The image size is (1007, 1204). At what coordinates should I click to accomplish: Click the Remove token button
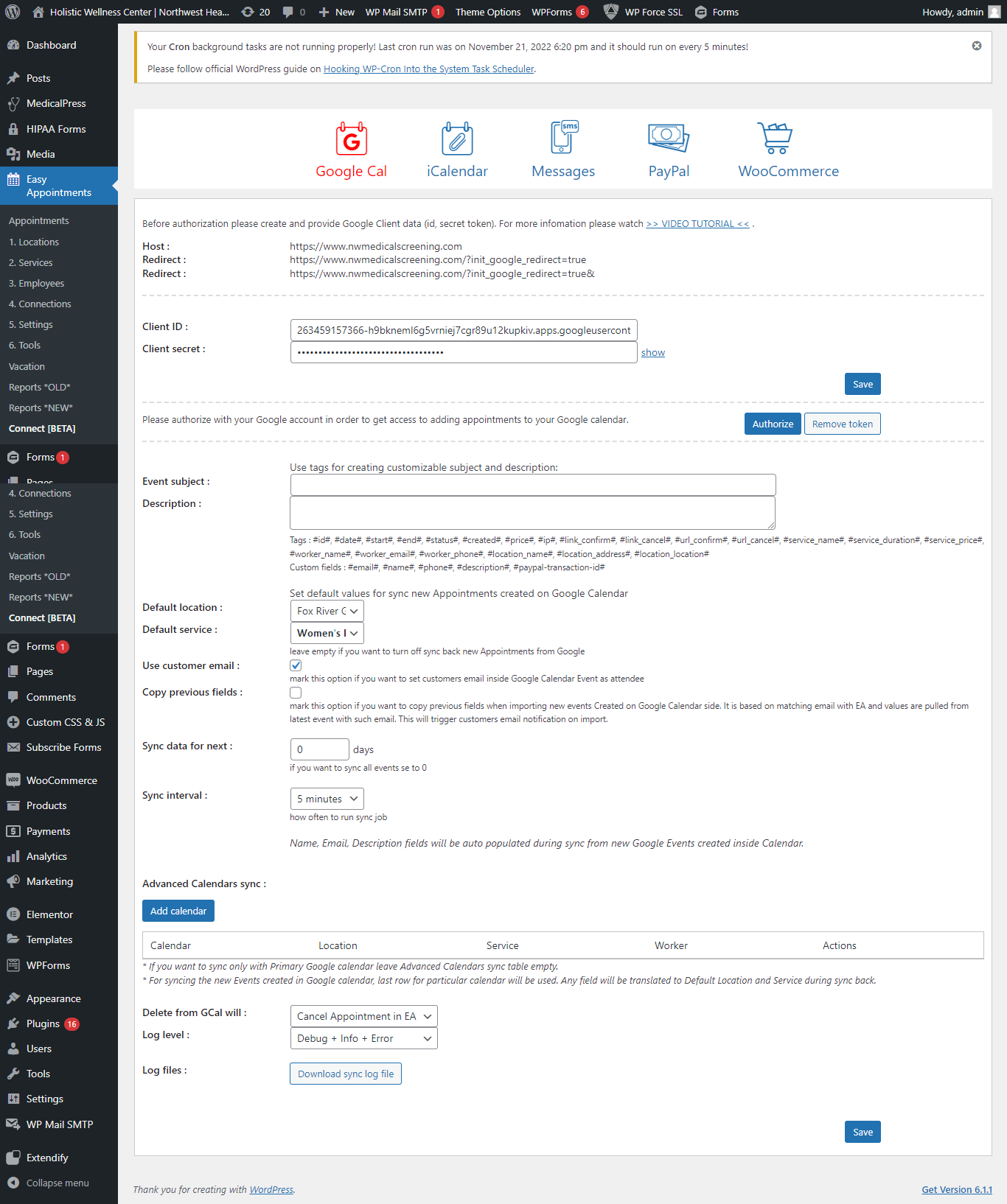(x=843, y=424)
